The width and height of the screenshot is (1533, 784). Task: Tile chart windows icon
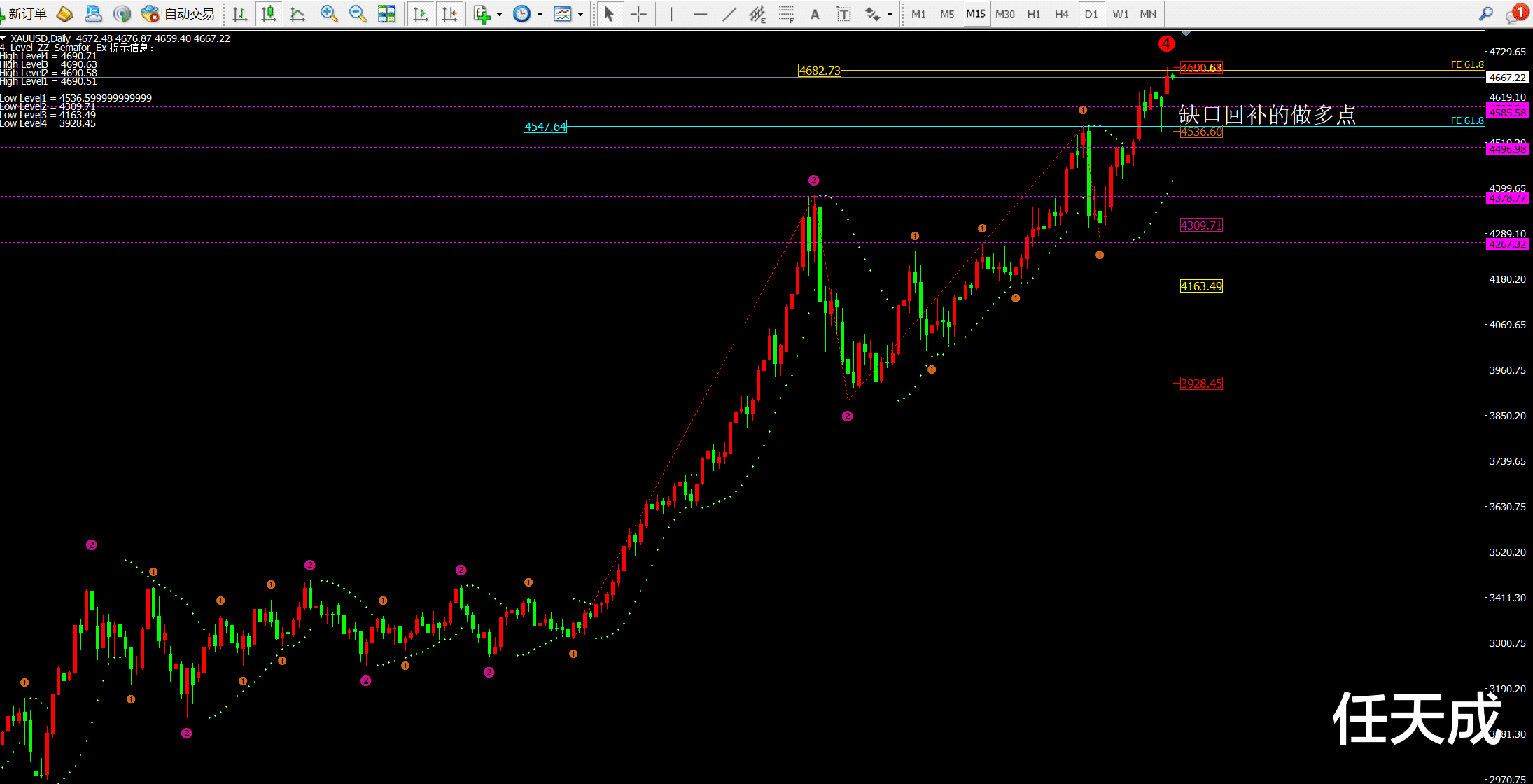point(386,14)
